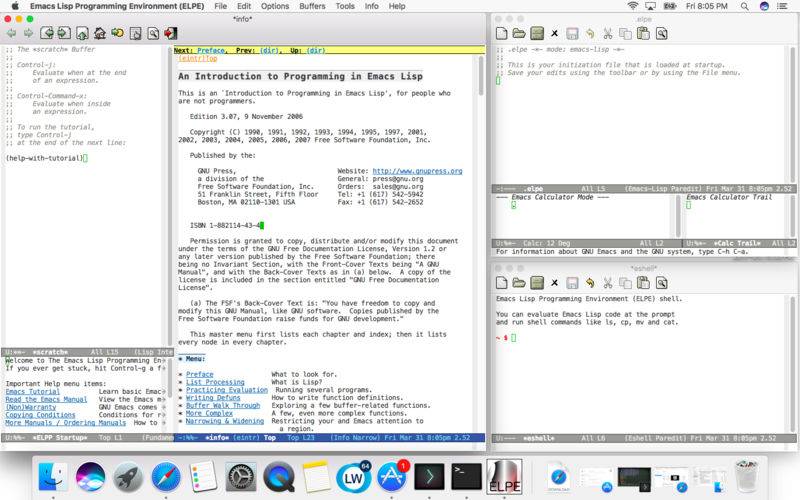Paste icon in eshell window toolbar
This screenshot has width=800, height=500.
click(643, 283)
